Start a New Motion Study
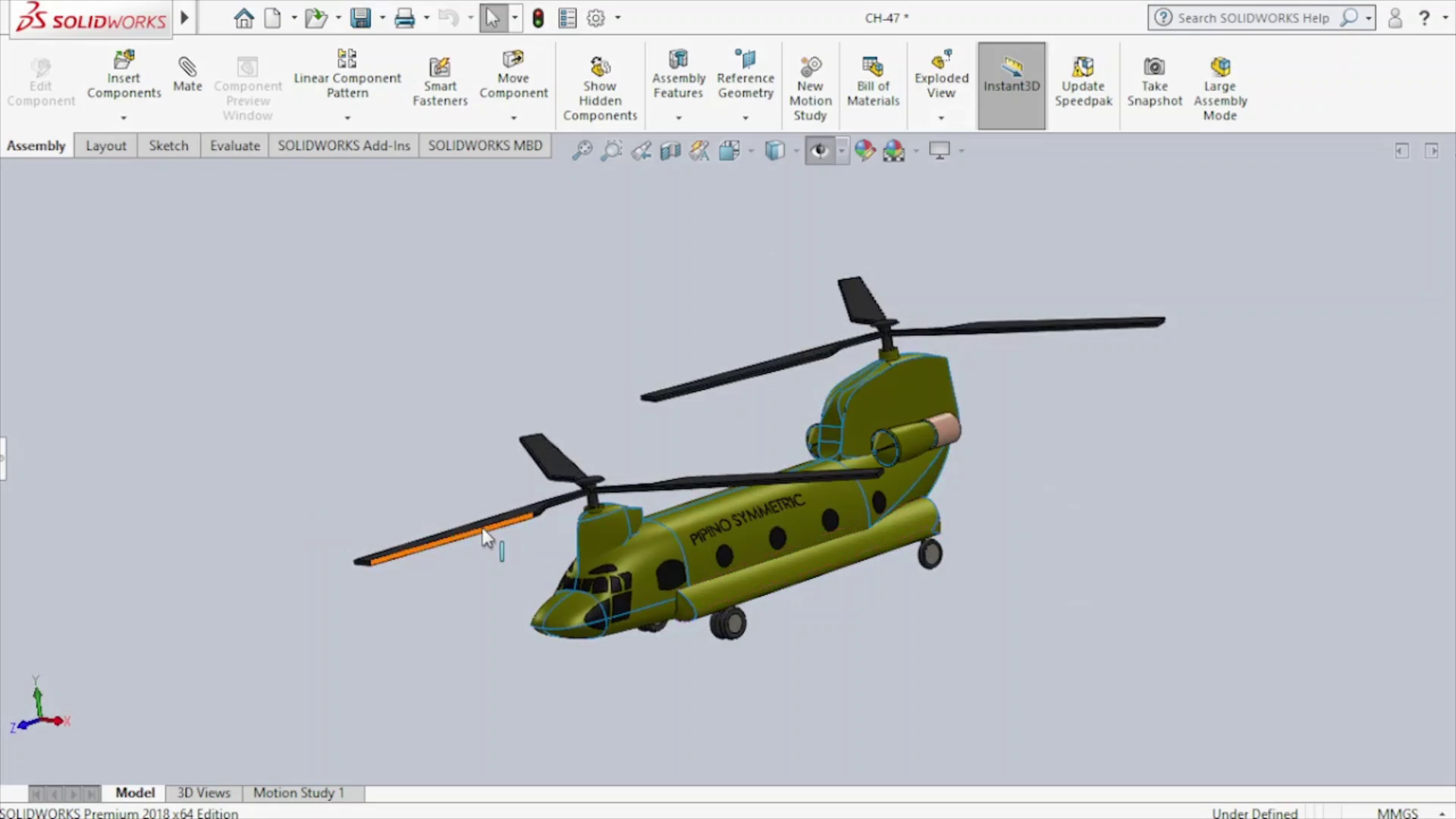The image size is (1456, 819). (810, 67)
